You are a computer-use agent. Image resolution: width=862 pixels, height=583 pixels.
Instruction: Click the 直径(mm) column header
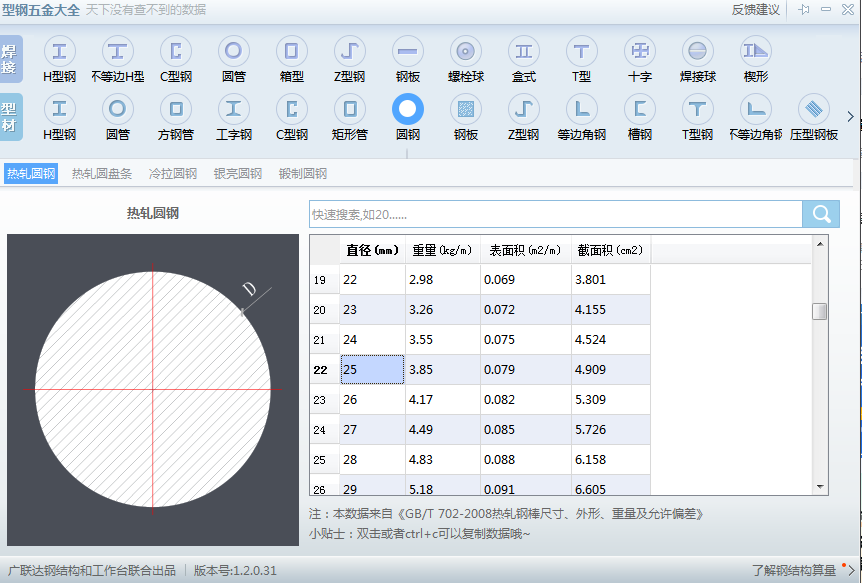click(372, 250)
